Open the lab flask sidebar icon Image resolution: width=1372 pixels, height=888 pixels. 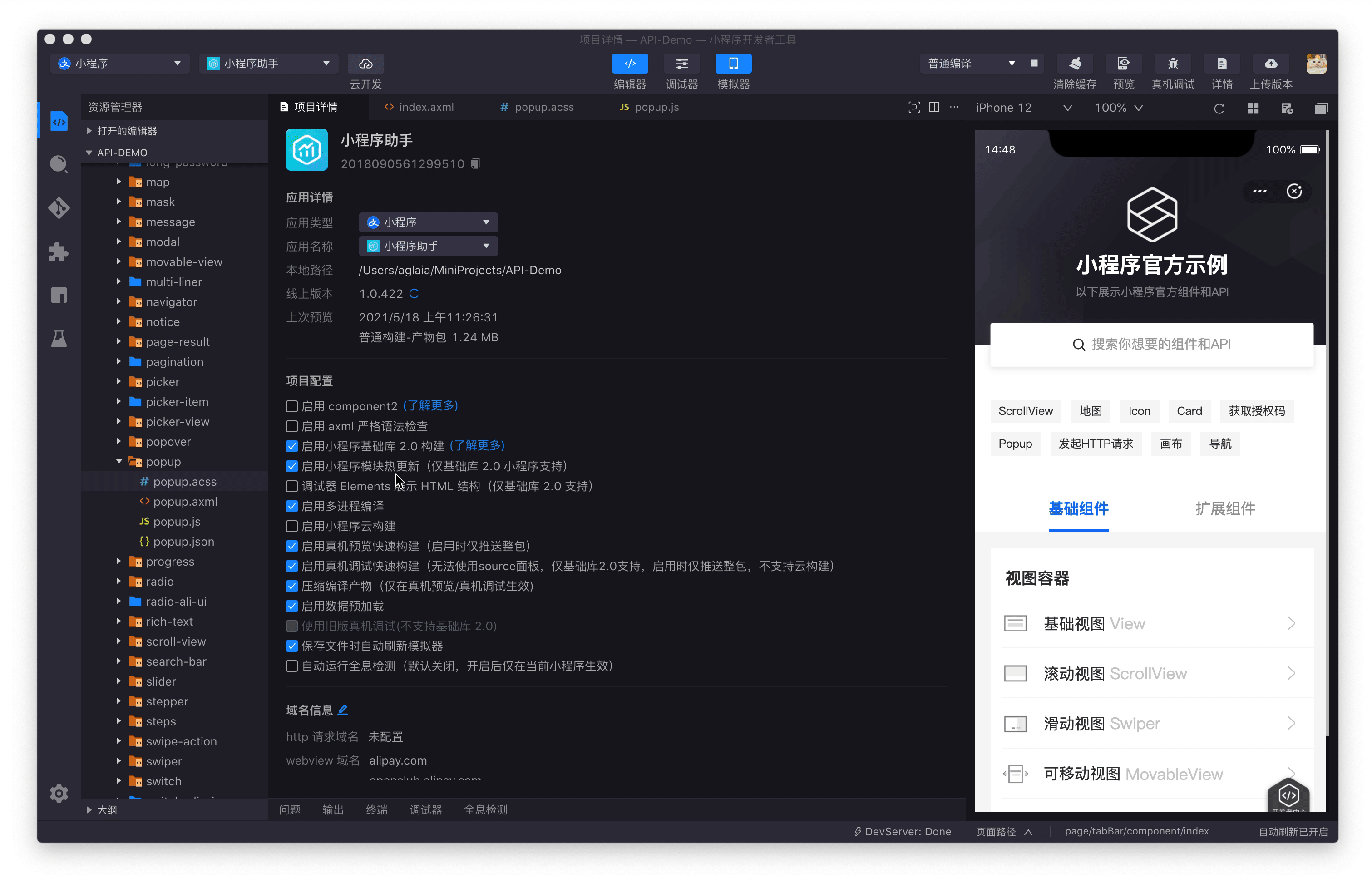[59, 339]
